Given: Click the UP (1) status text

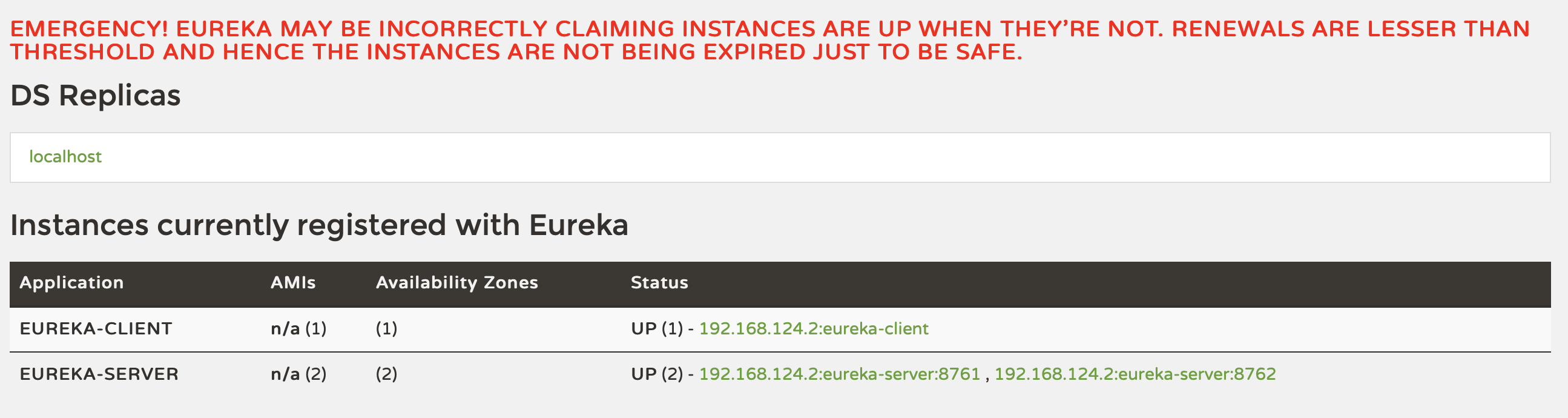Looking at the screenshot, I should (x=656, y=329).
